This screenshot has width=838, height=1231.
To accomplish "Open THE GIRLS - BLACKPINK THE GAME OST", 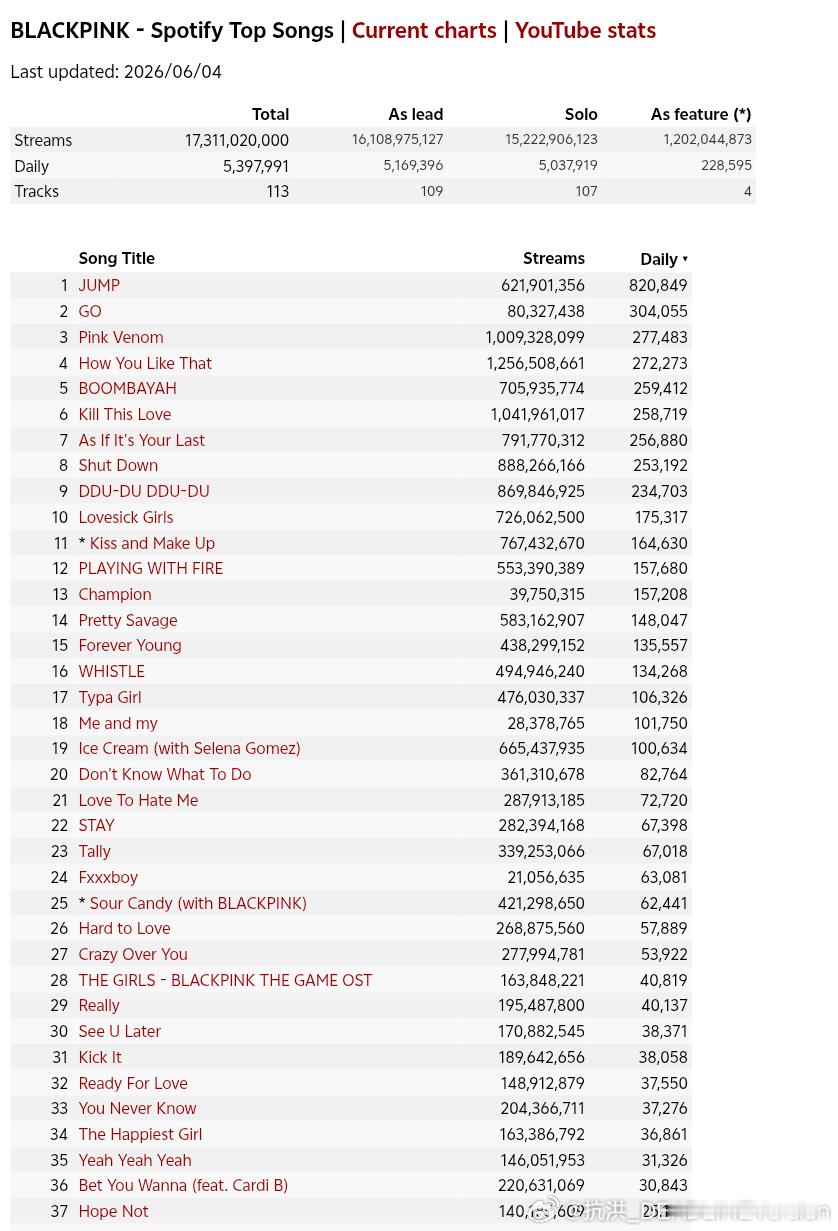I will (x=225, y=980).
